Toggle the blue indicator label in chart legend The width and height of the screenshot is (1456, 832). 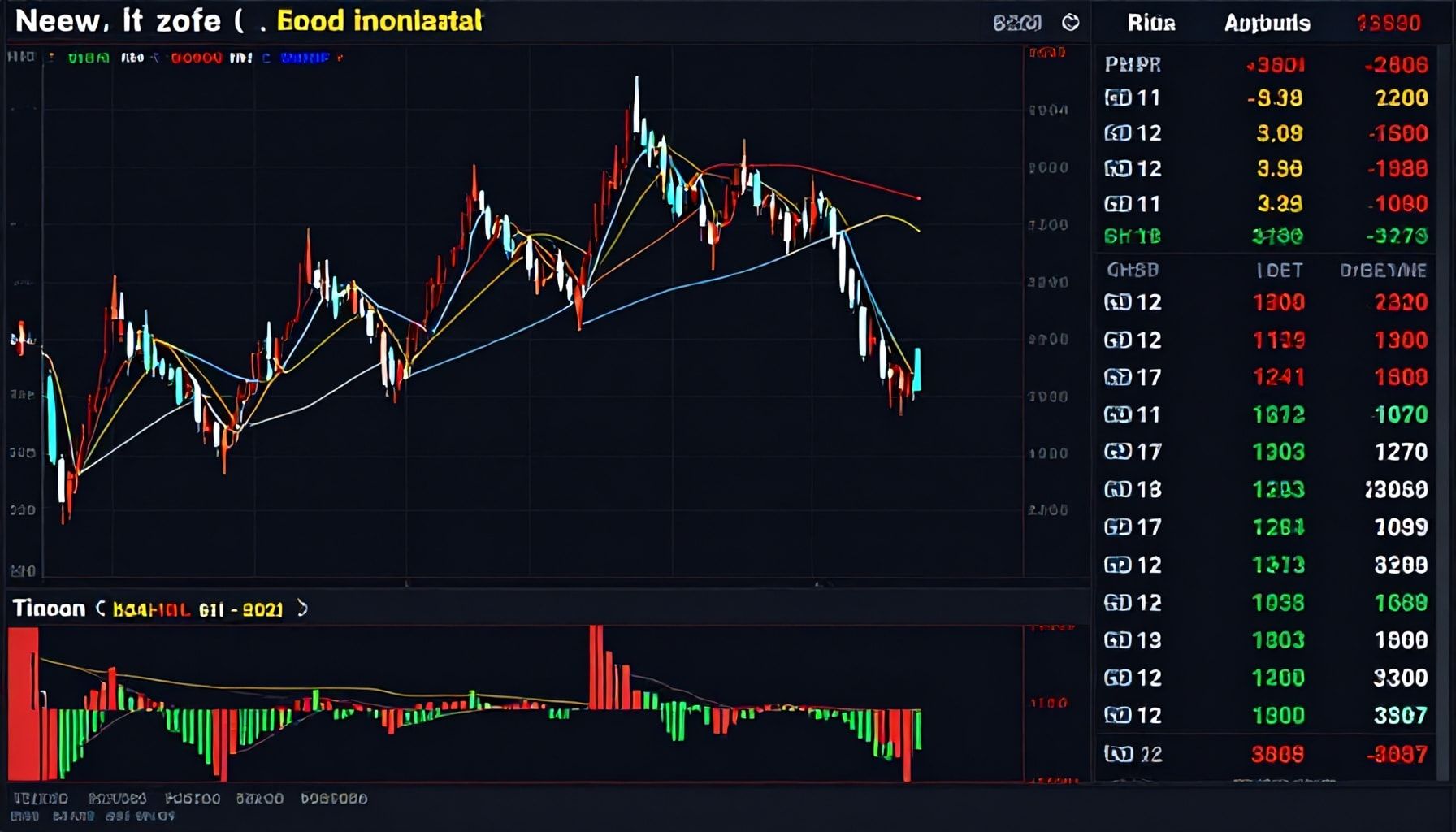[305, 58]
